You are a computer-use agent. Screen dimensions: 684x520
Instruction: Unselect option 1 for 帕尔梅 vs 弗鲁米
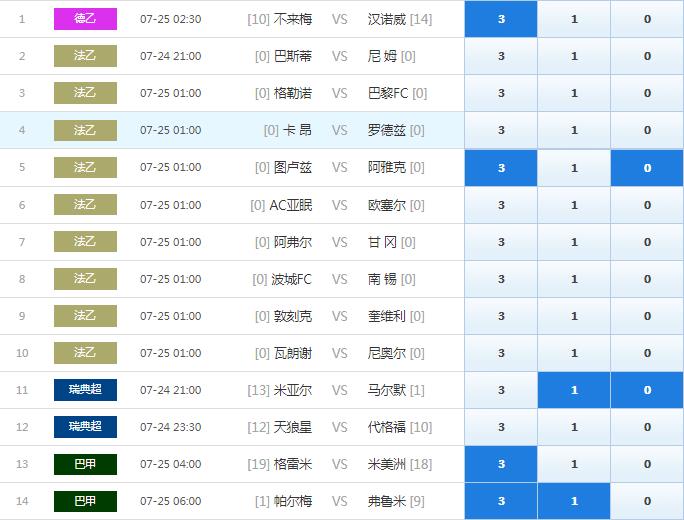[x=574, y=501]
